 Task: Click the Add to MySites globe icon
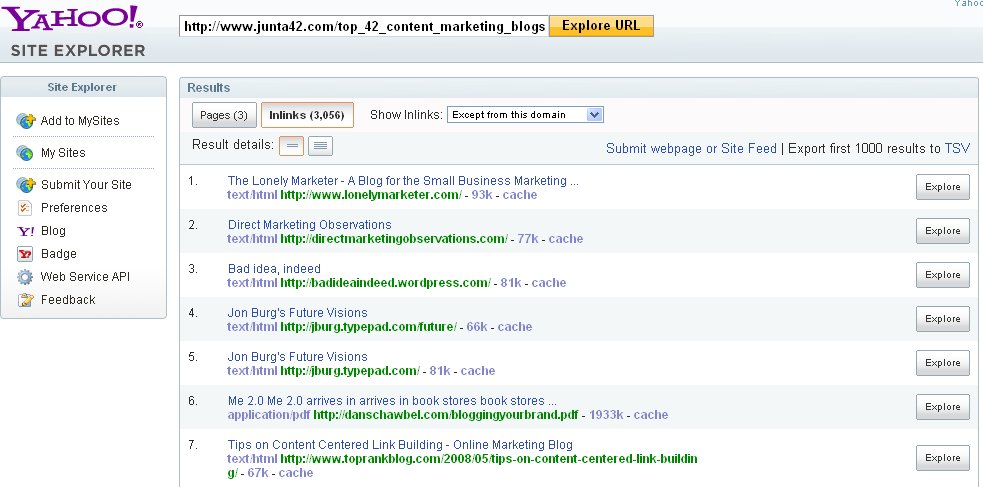pos(26,121)
